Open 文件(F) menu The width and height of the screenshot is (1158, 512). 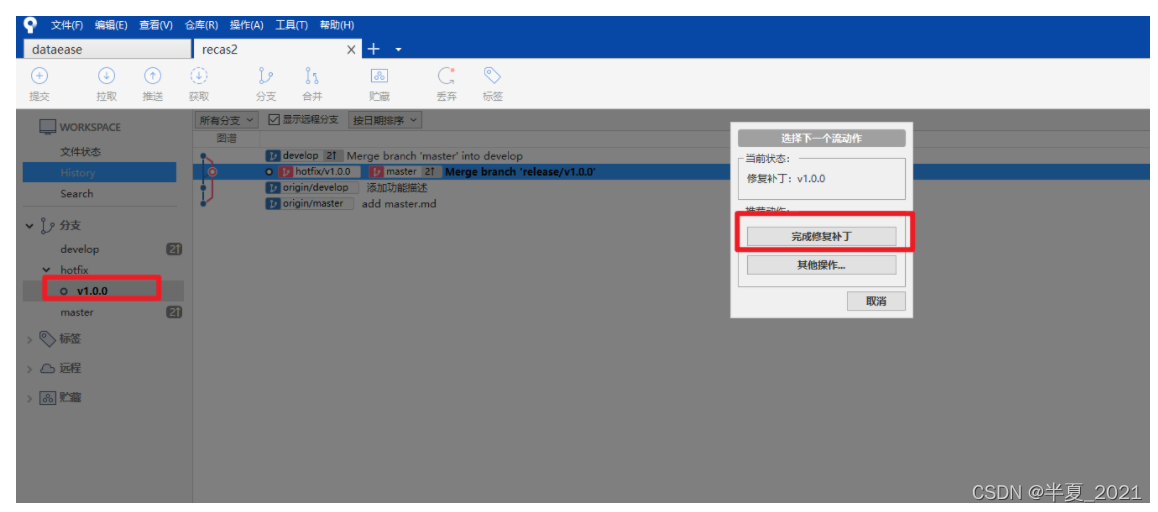pyautogui.click(x=66, y=25)
